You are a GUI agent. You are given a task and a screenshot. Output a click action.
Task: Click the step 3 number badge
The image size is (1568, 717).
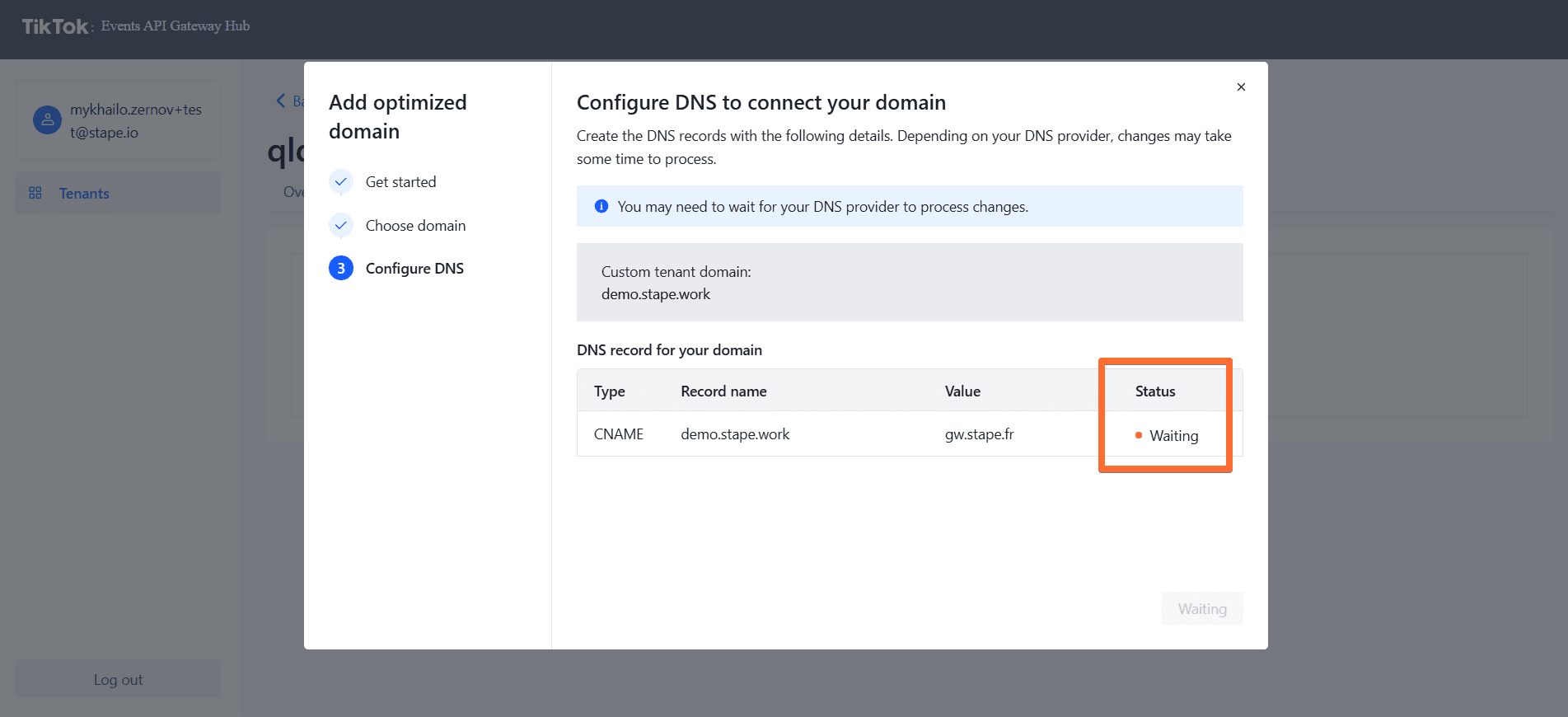click(341, 268)
